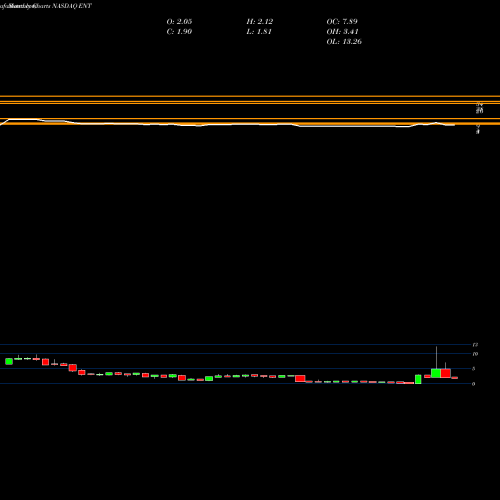The height and width of the screenshot is (500, 500).
Task: Select the large red candle beside the tallest-wick candle
Action: [x=446, y=373]
